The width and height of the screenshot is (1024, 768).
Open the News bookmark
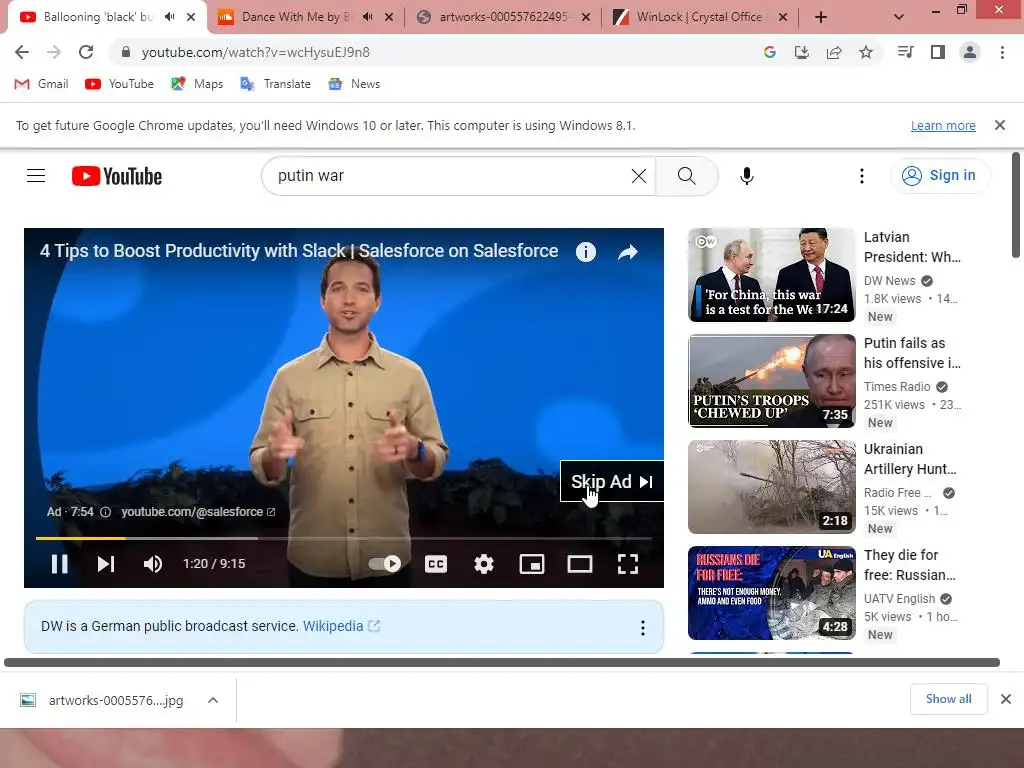coord(354,84)
